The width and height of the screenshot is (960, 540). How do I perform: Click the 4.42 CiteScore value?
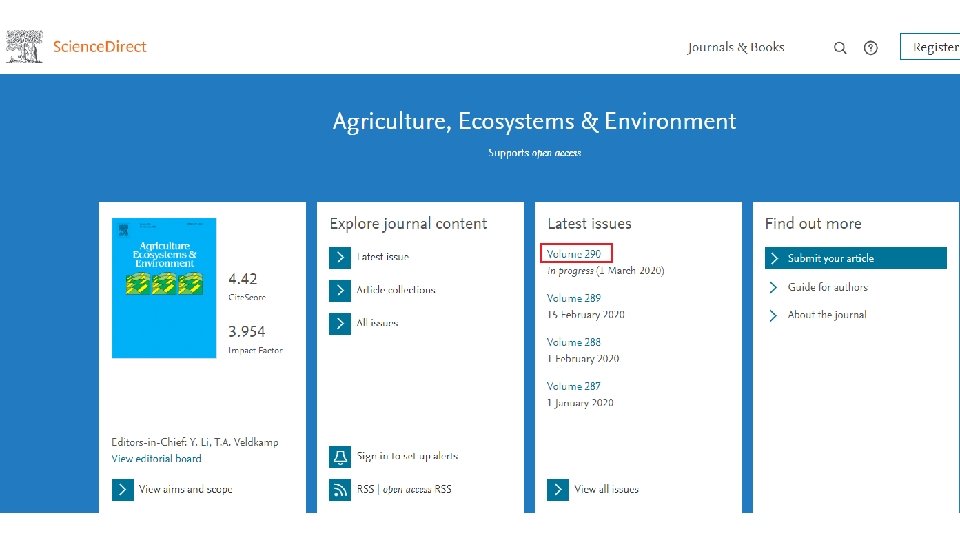click(x=242, y=279)
